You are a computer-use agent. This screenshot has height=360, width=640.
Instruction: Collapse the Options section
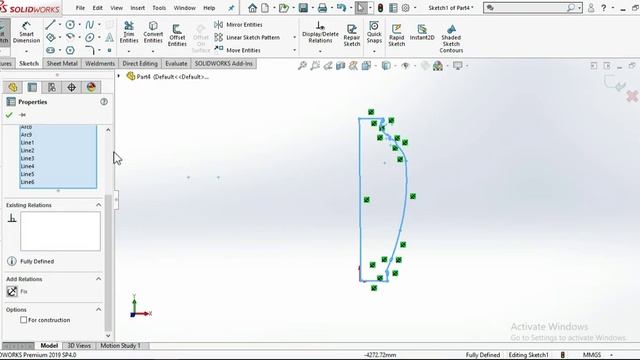(98, 309)
